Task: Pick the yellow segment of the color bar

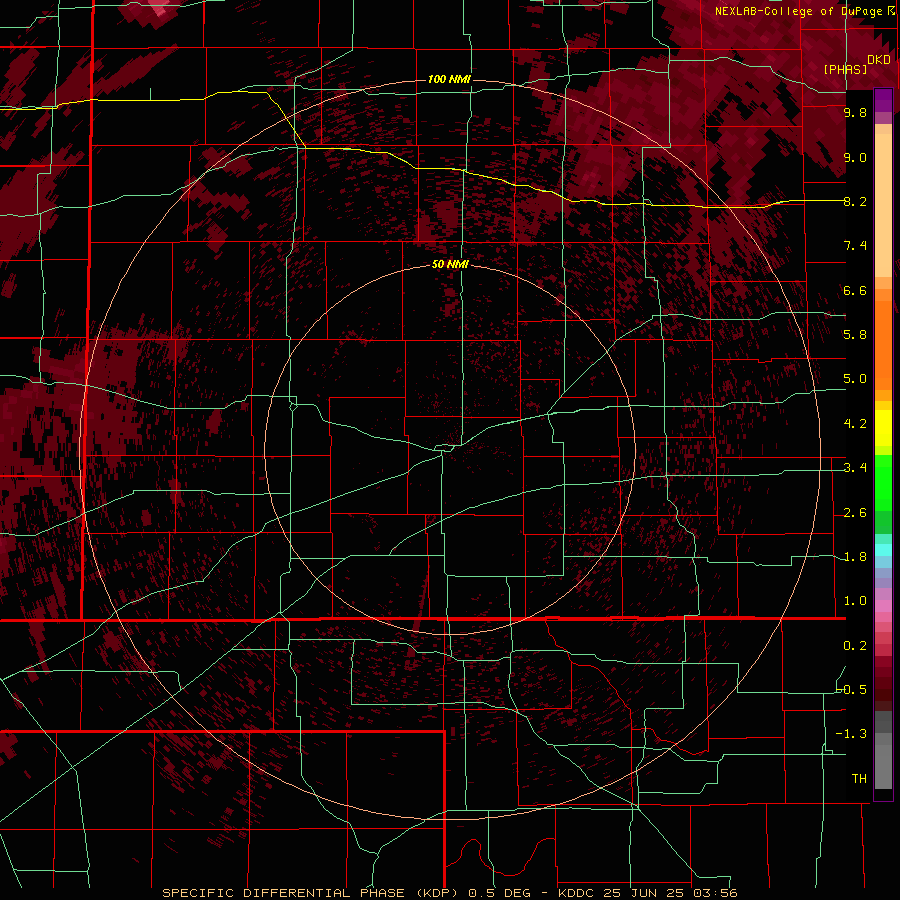Action: click(x=883, y=428)
